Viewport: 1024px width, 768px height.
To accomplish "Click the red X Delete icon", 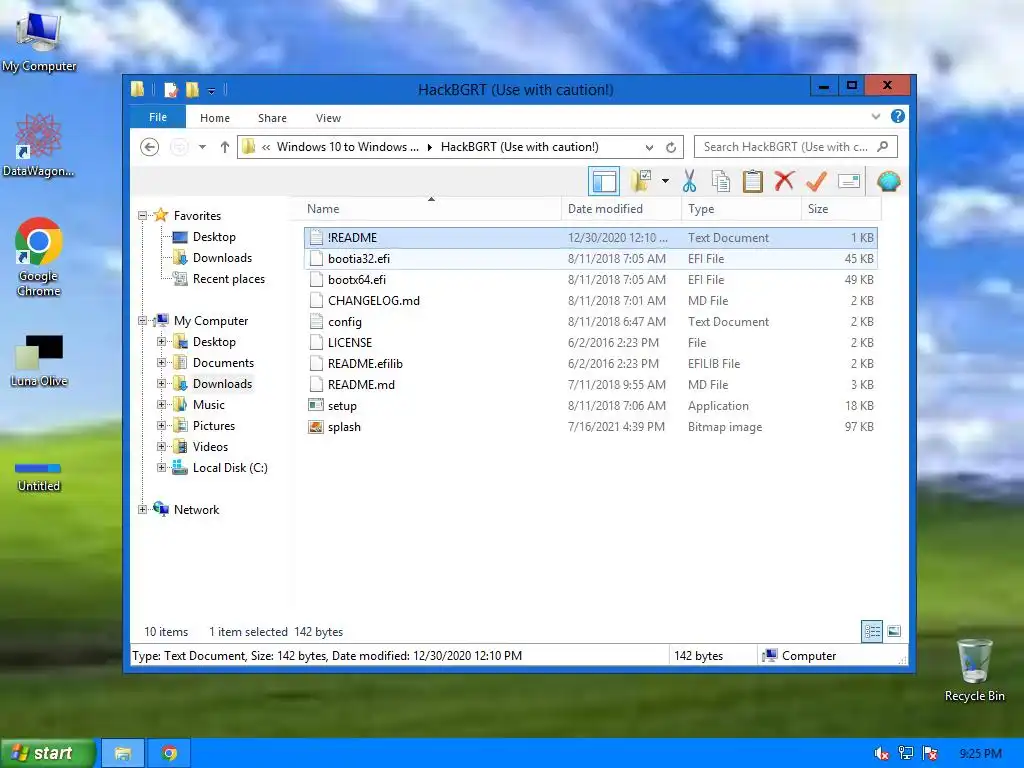I will click(784, 181).
